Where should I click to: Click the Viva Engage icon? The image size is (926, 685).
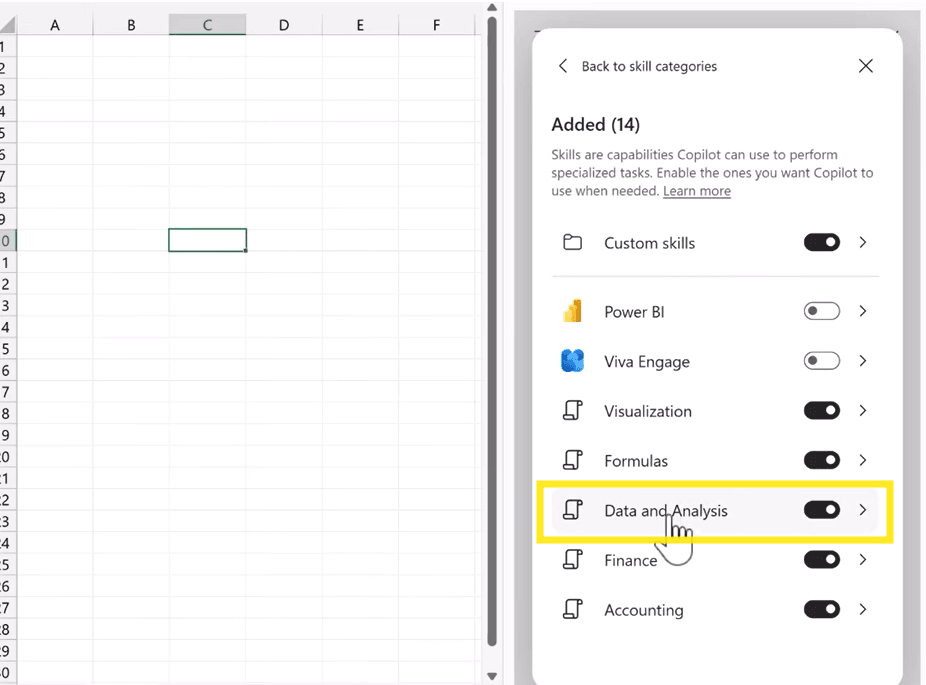point(572,361)
